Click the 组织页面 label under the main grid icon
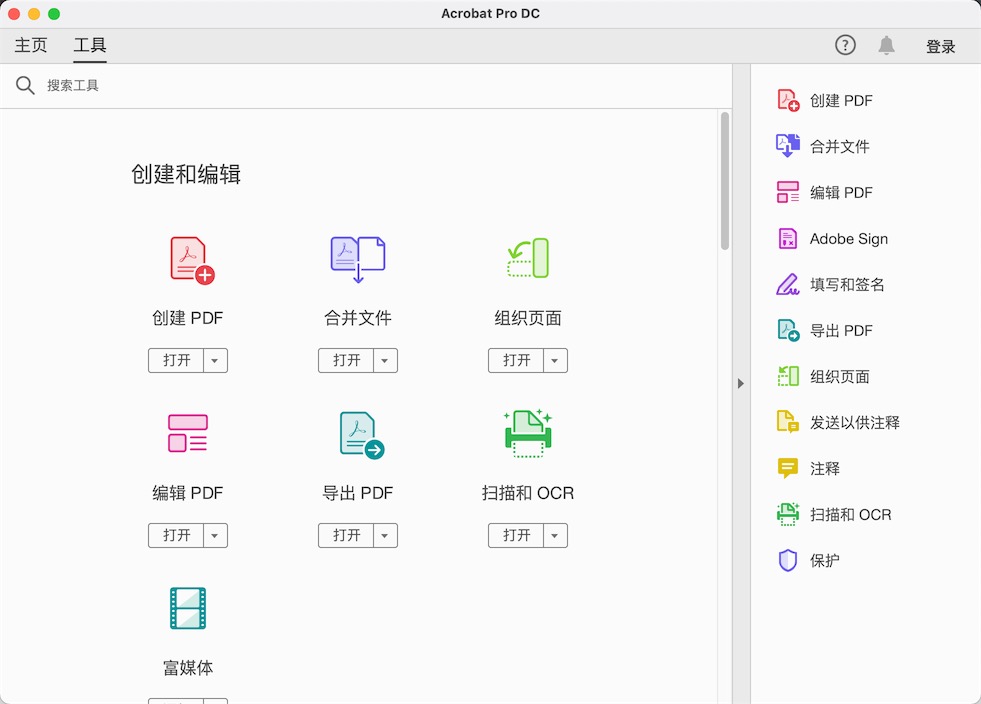The height and width of the screenshot is (704, 981). tap(528, 318)
